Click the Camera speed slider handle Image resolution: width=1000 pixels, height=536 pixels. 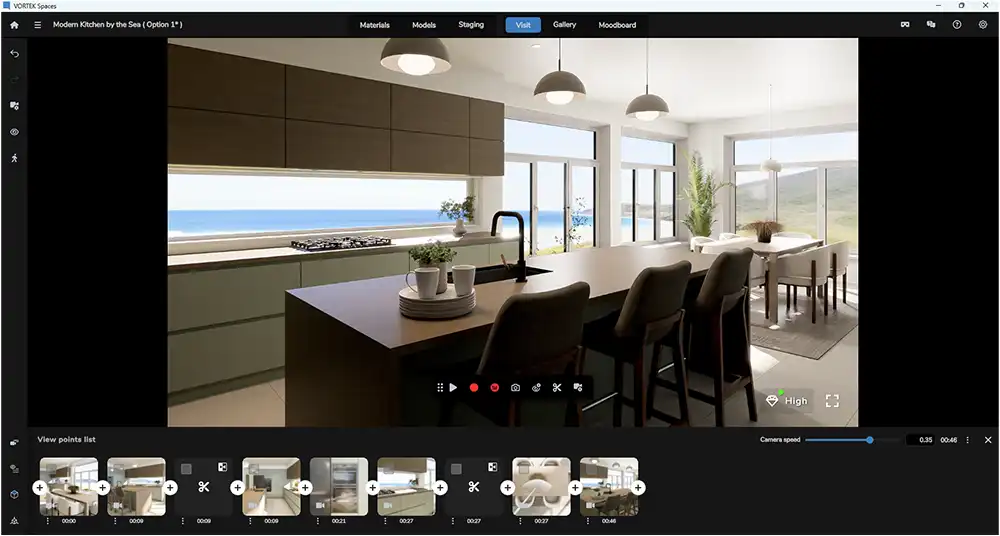[x=870, y=440]
